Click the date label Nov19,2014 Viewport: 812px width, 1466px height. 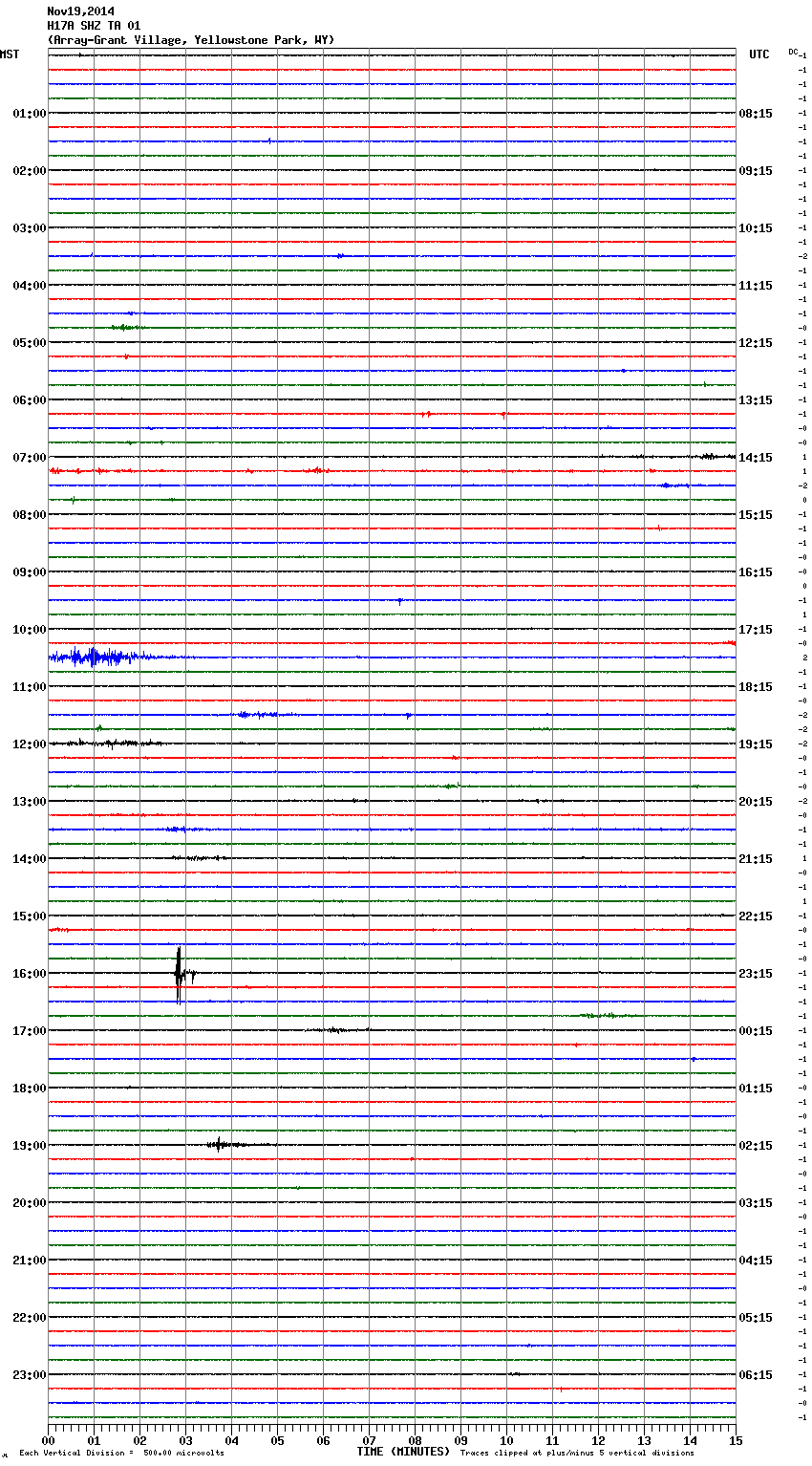[80, 11]
